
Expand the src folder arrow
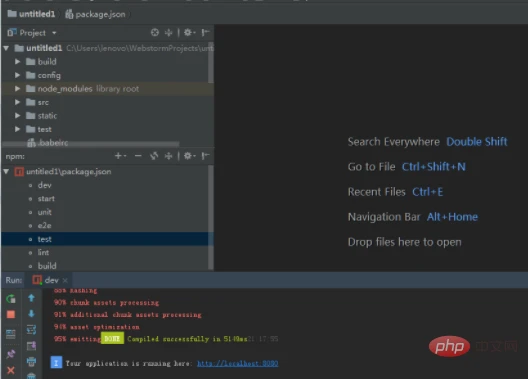pos(18,102)
